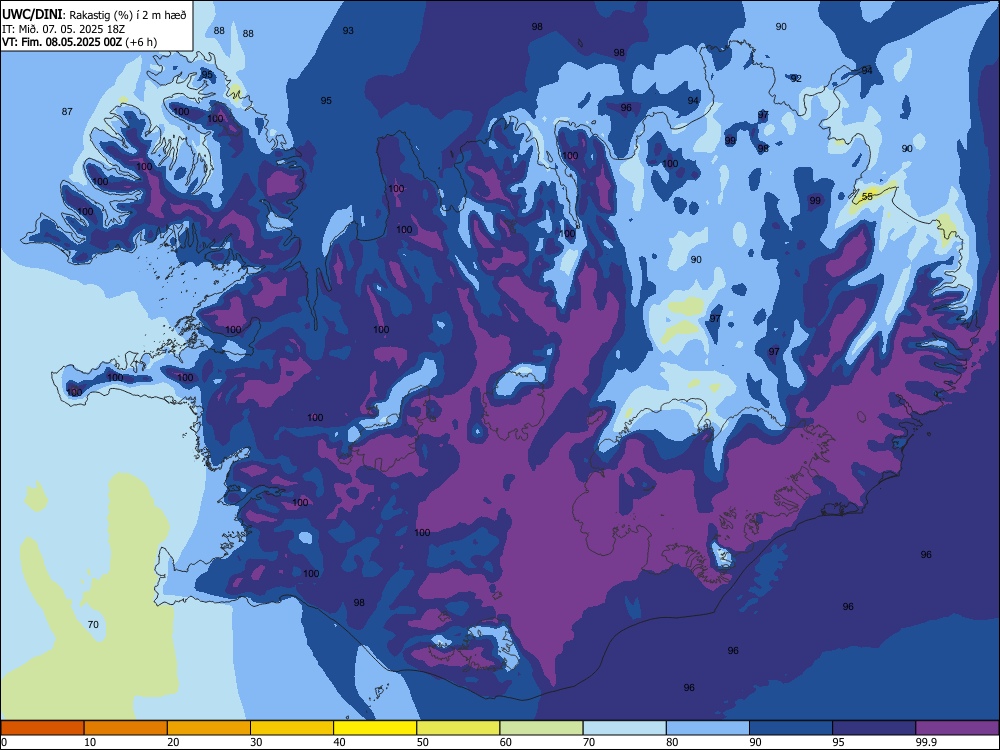Select the 80–90 legend color band
This screenshot has width=1000, height=750.
[x=708, y=728]
